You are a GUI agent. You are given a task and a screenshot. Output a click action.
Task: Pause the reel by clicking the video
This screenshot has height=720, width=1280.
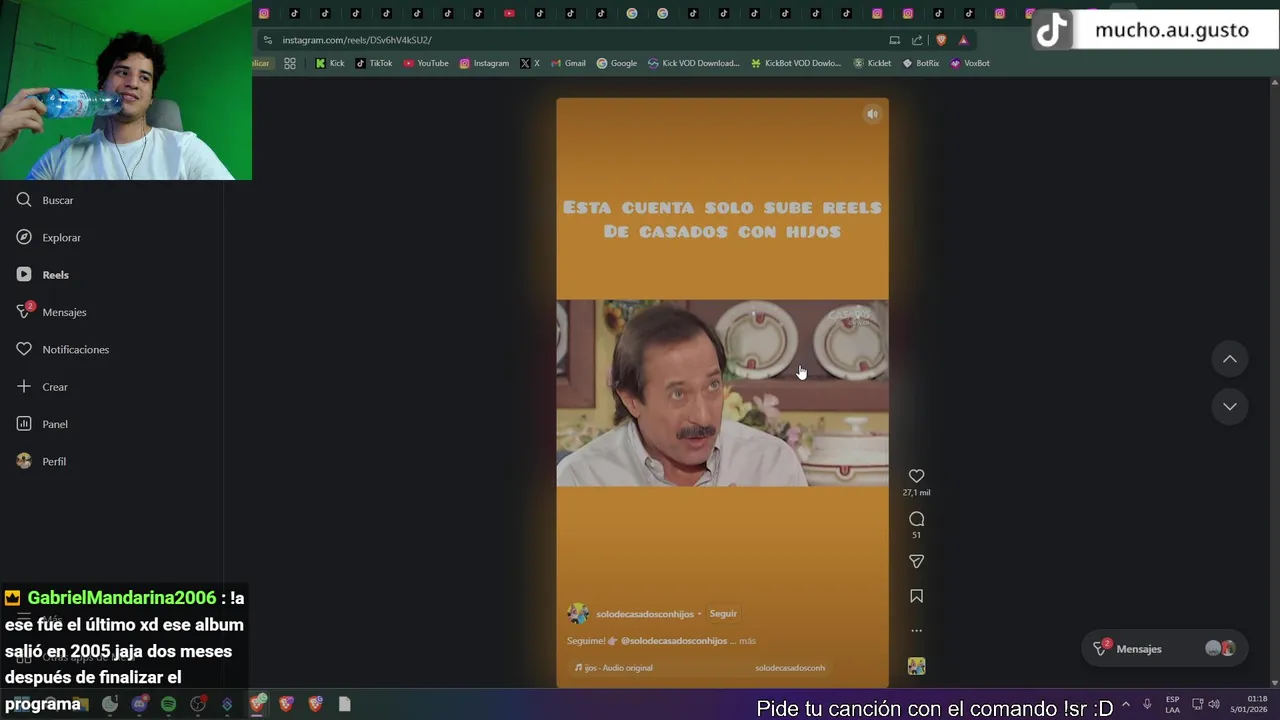tap(722, 393)
